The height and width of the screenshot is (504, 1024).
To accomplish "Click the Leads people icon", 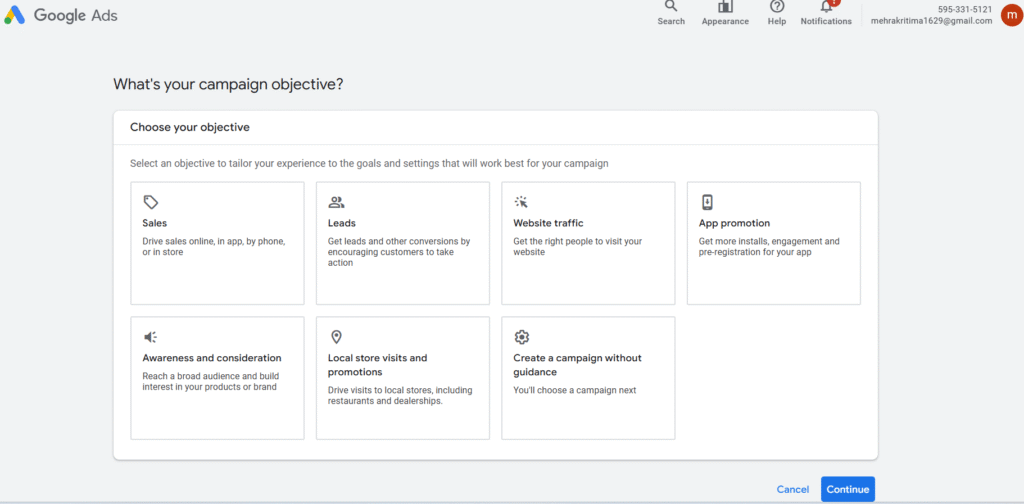I will [336, 202].
